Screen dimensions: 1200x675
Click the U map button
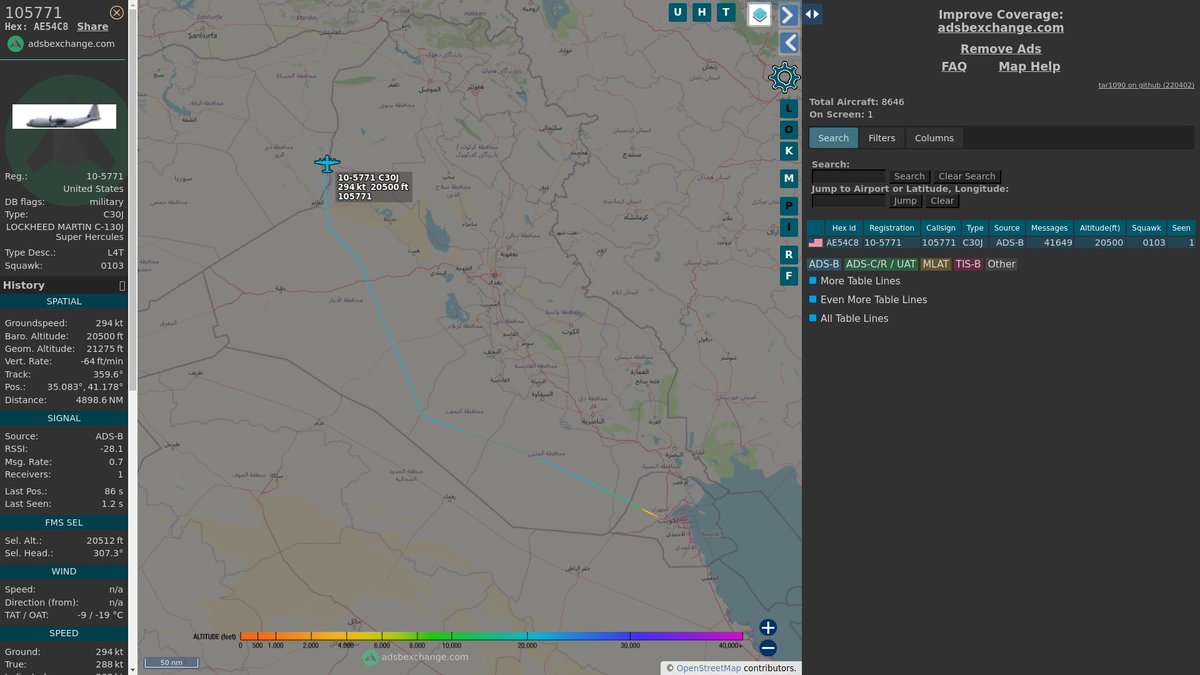(678, 12)
